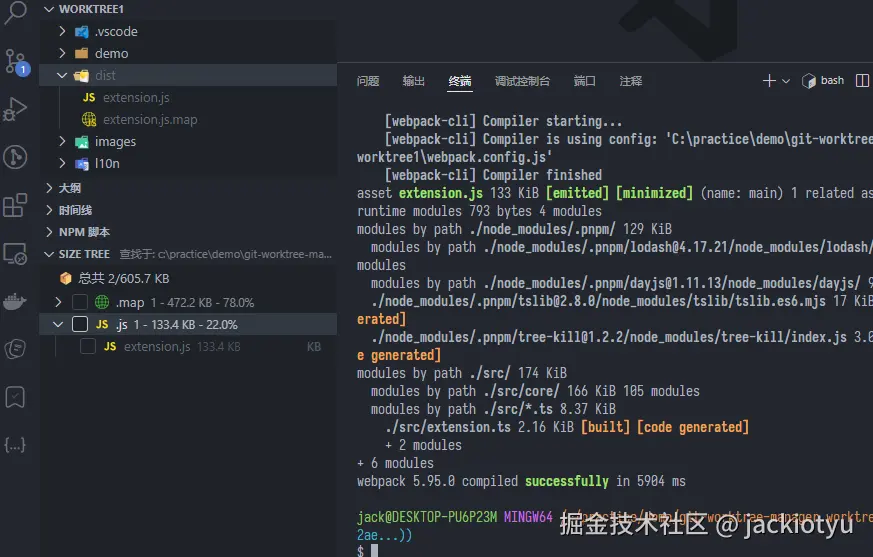Open Source Control view with badge 1
The height and width of the screenshot is (557, 873).
[16, 61]
